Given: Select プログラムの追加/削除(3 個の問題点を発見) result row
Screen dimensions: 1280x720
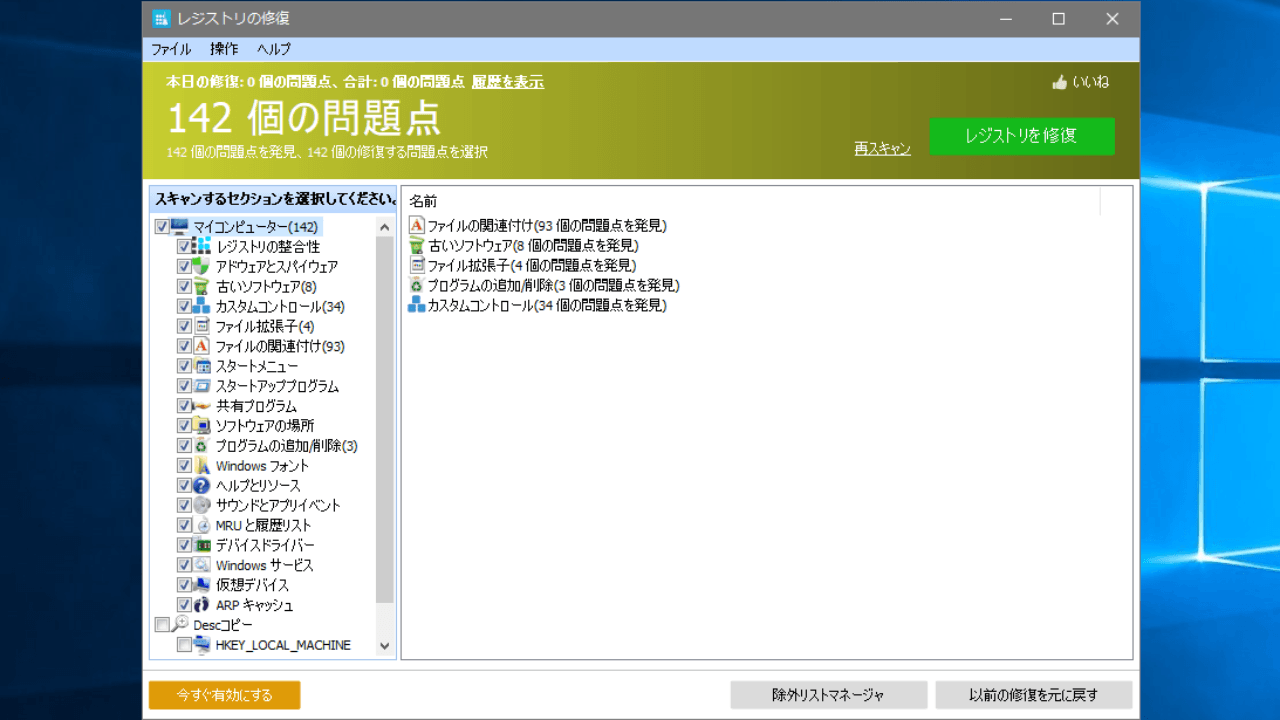Looking at the screenshot, I should (543, 285).
